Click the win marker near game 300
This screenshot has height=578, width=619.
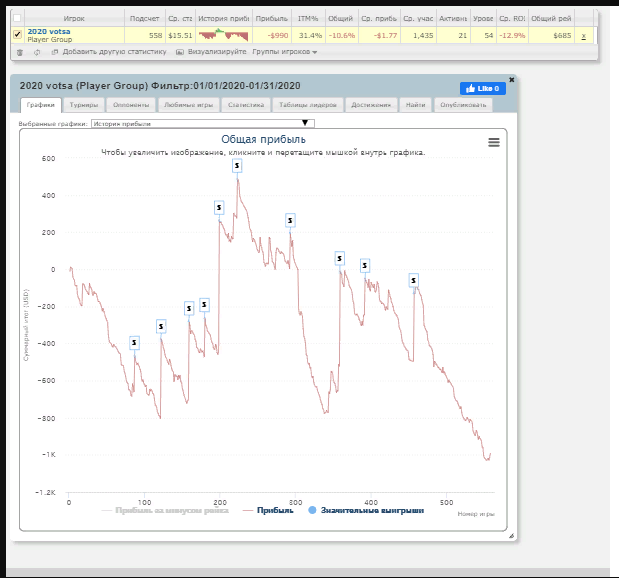(x=290, y=220)
